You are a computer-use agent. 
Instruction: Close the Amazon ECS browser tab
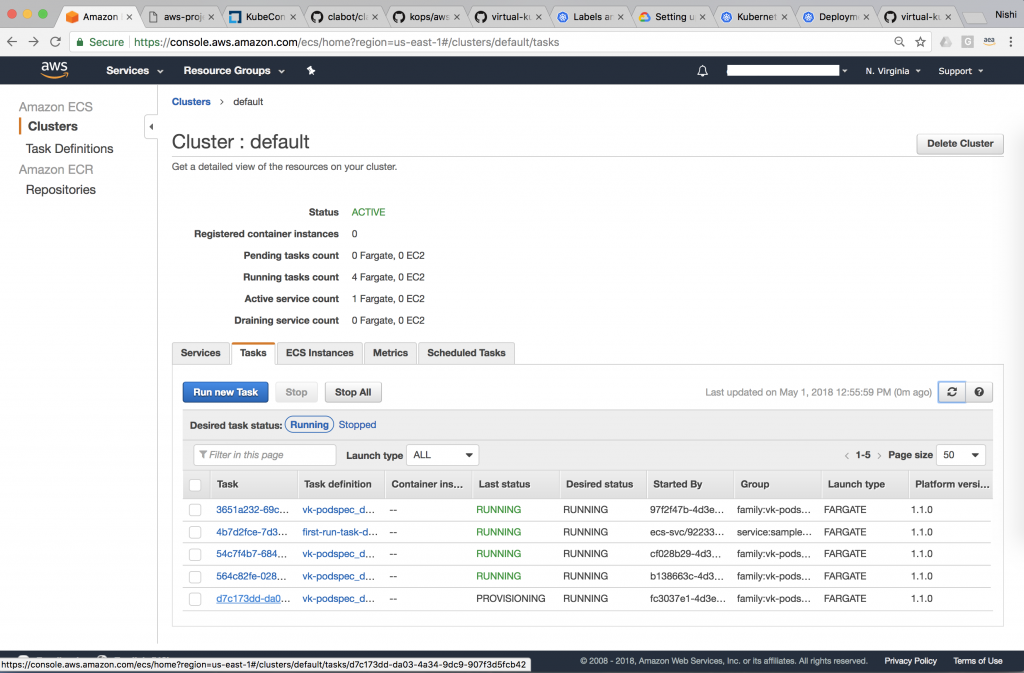pyautogui.click(x=129, y=17)
